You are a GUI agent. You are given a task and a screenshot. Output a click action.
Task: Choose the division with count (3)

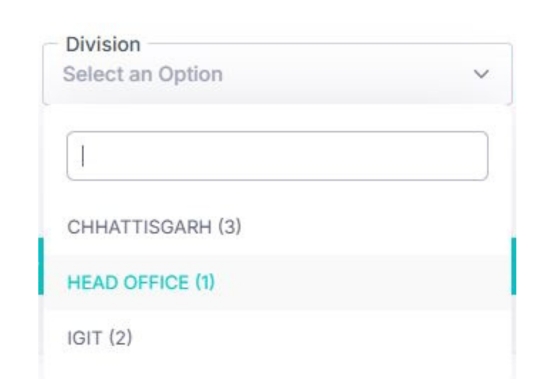(x=277, y=227)
